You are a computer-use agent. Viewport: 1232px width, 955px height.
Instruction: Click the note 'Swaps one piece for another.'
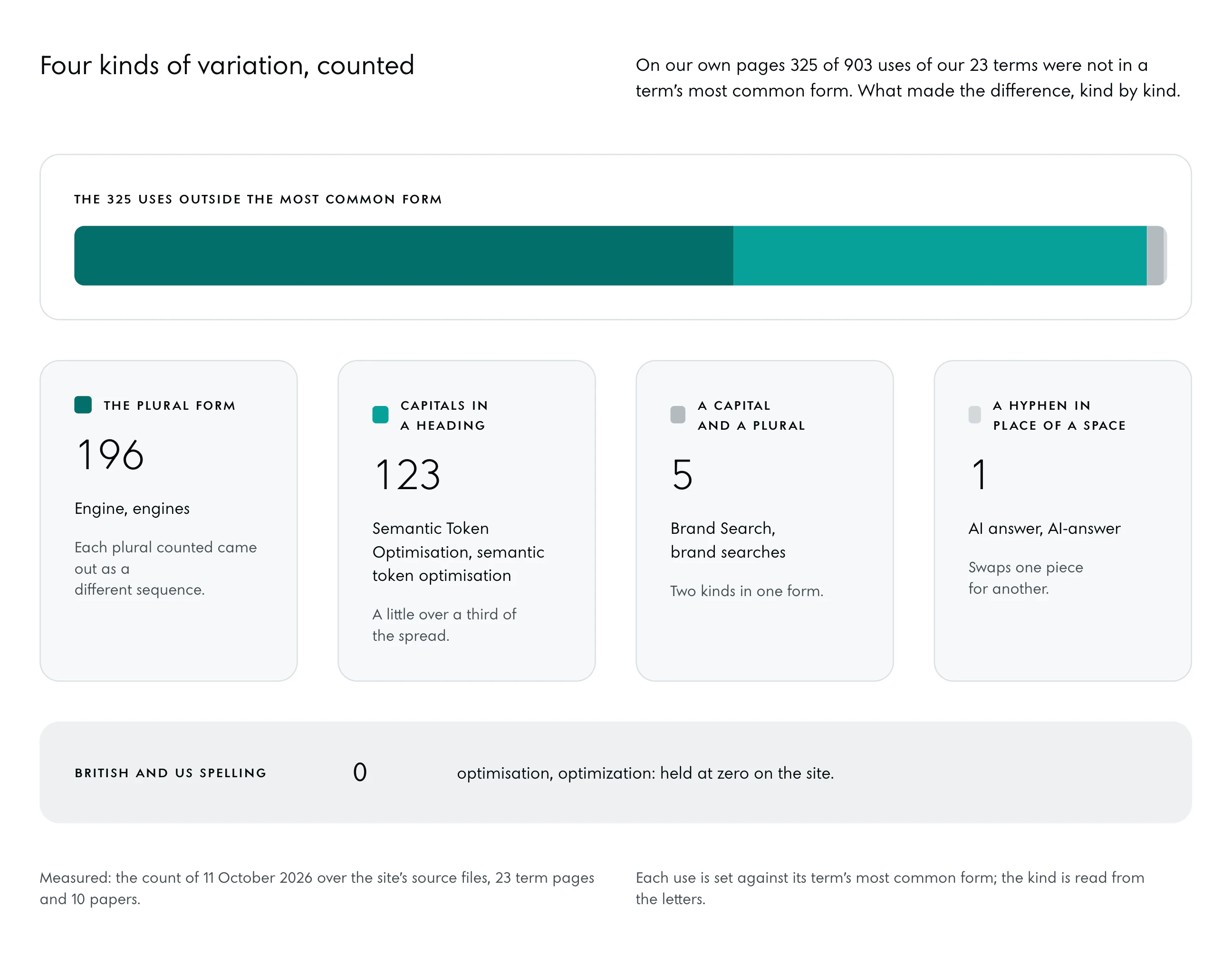[1026, 578]
